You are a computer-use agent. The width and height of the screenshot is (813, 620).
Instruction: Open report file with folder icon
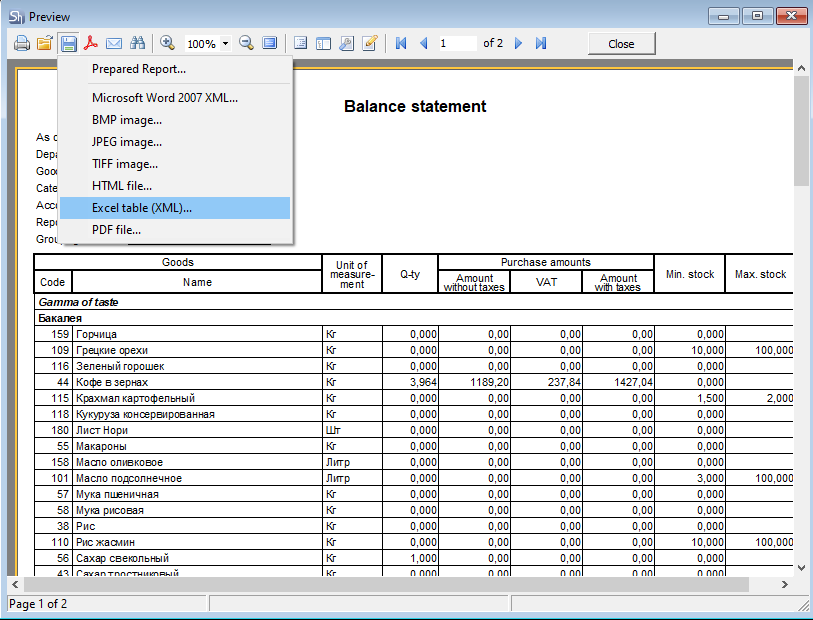[45, 43]
